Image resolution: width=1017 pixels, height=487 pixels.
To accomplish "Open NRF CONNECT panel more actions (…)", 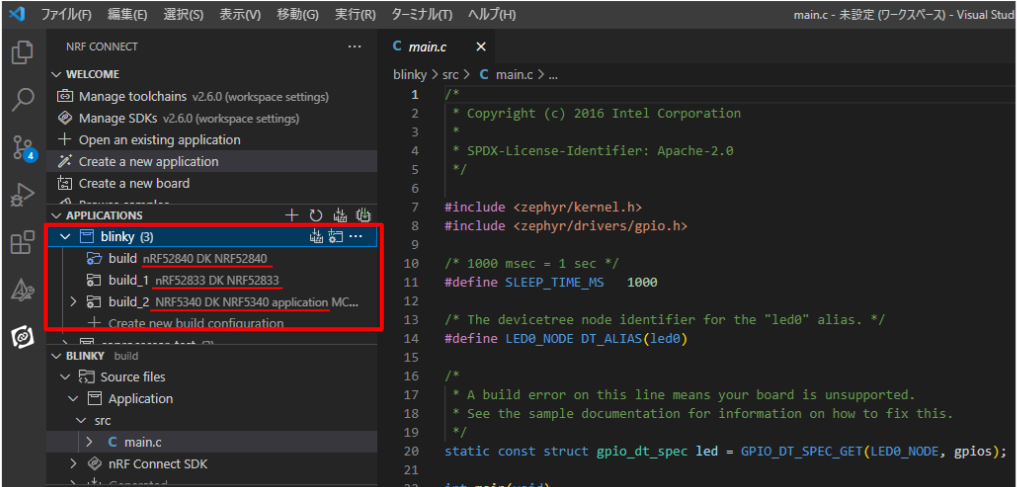I will point(354,47).
